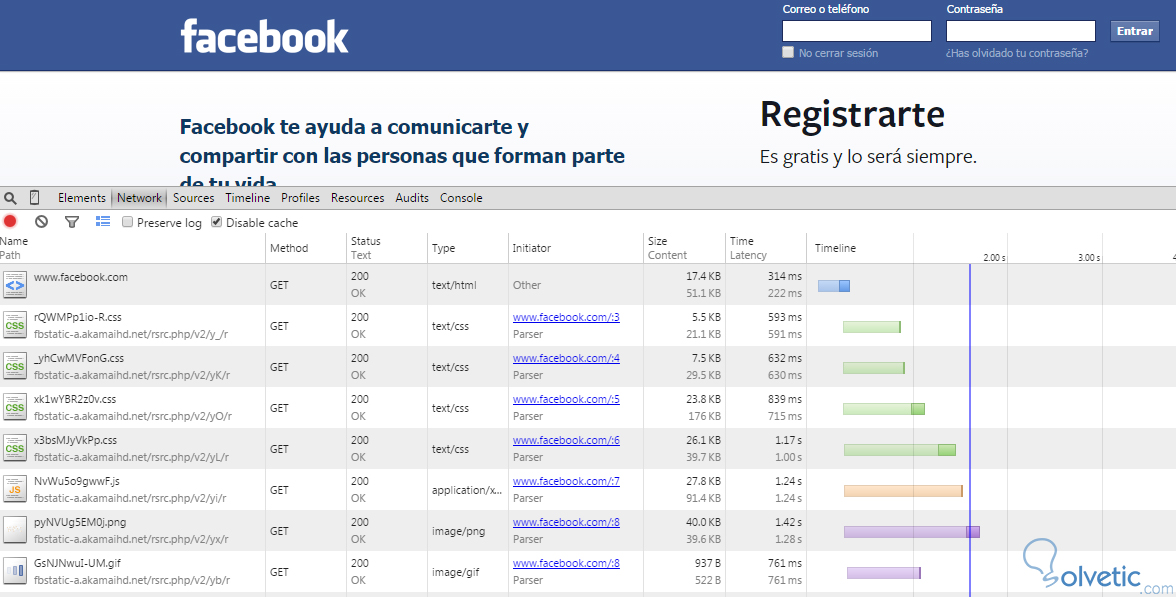Screen dimensions: 1176x597
Task: Open the Console tab
Action: tap(460, 198)
